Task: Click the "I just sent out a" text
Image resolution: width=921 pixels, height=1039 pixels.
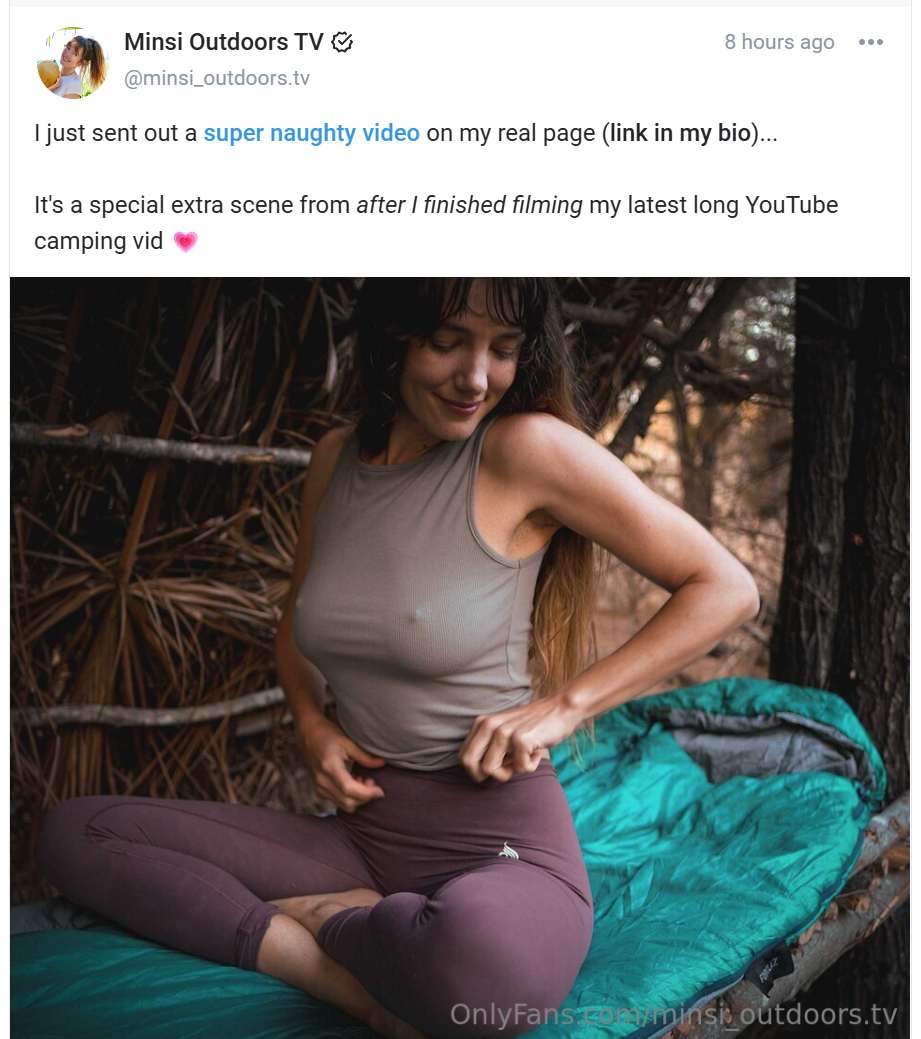Action: pos(115,133)
